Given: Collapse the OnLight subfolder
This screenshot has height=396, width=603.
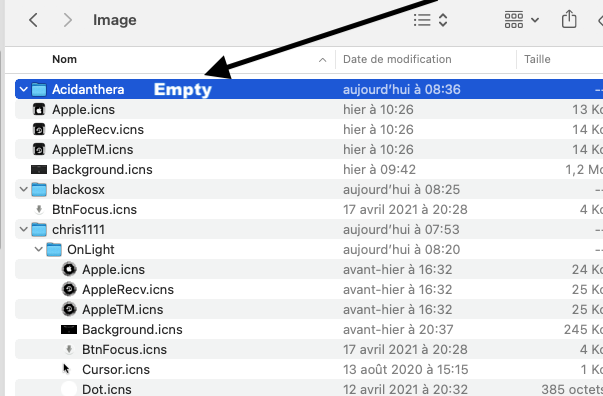Looking at the screenshot, I should coord(38,249).
